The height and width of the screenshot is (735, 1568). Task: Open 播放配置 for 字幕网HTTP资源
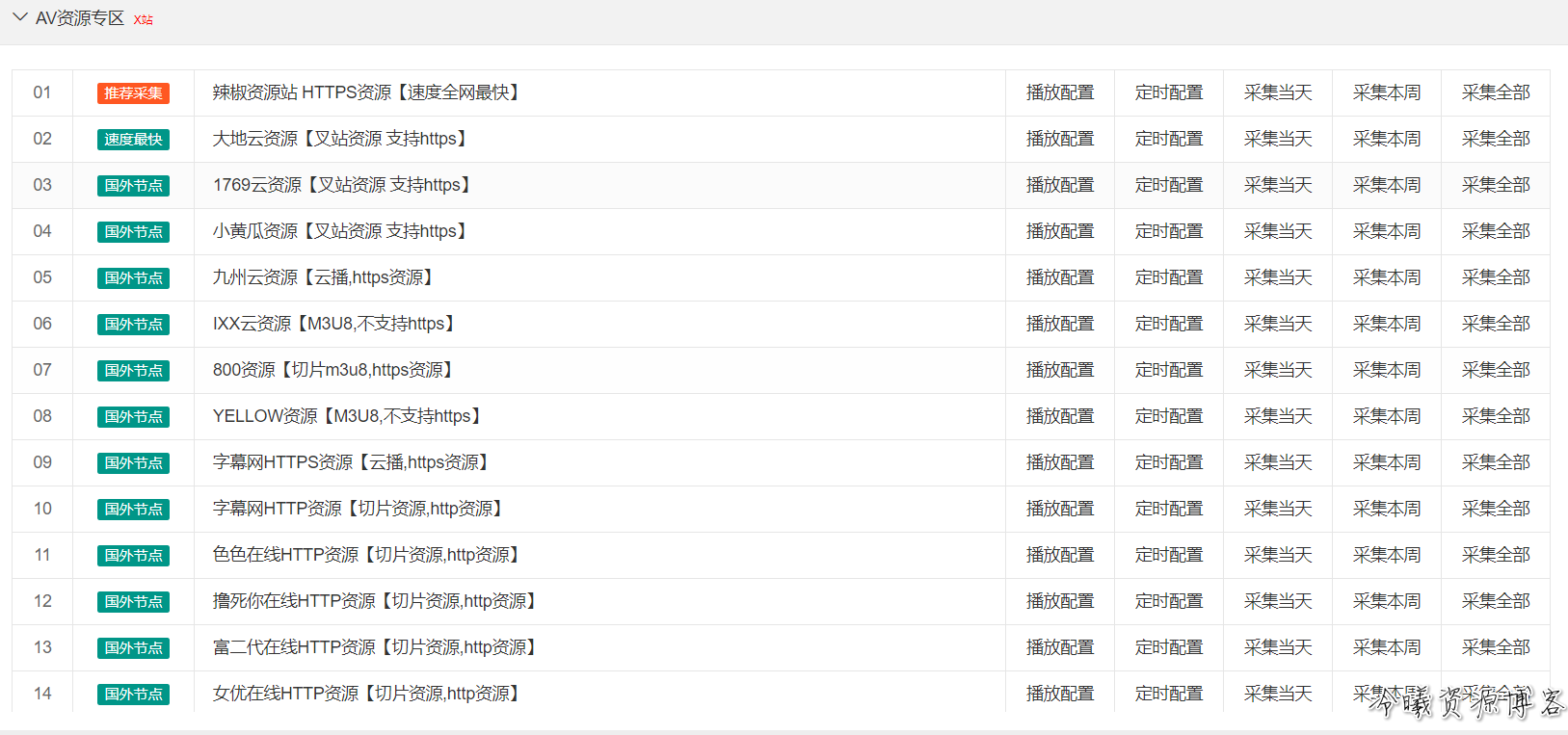tap(1060, 509)
